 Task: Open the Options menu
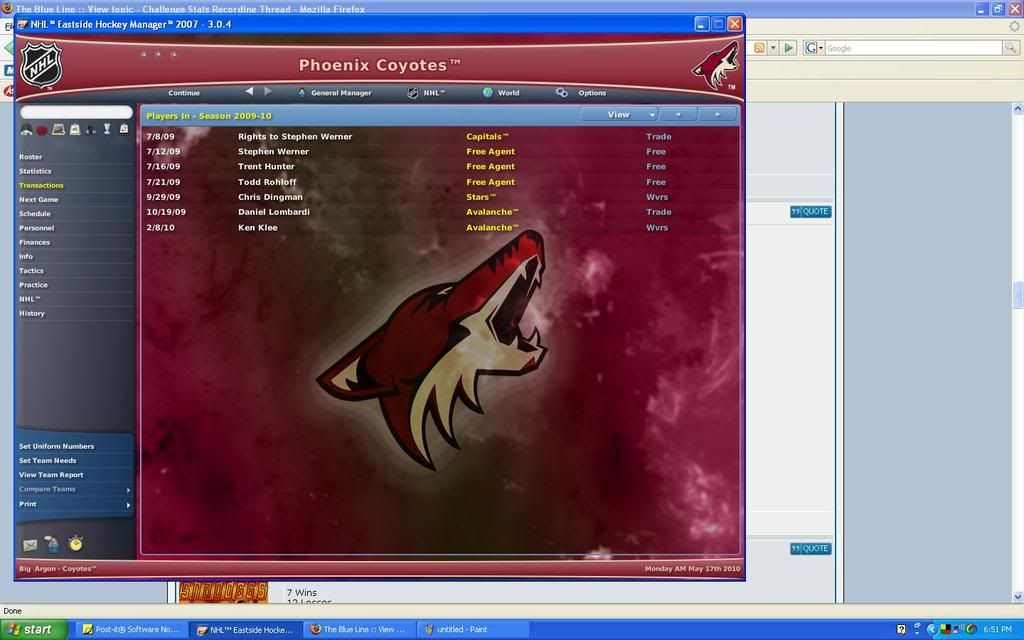pyautogui.click(x=592, y=93)
